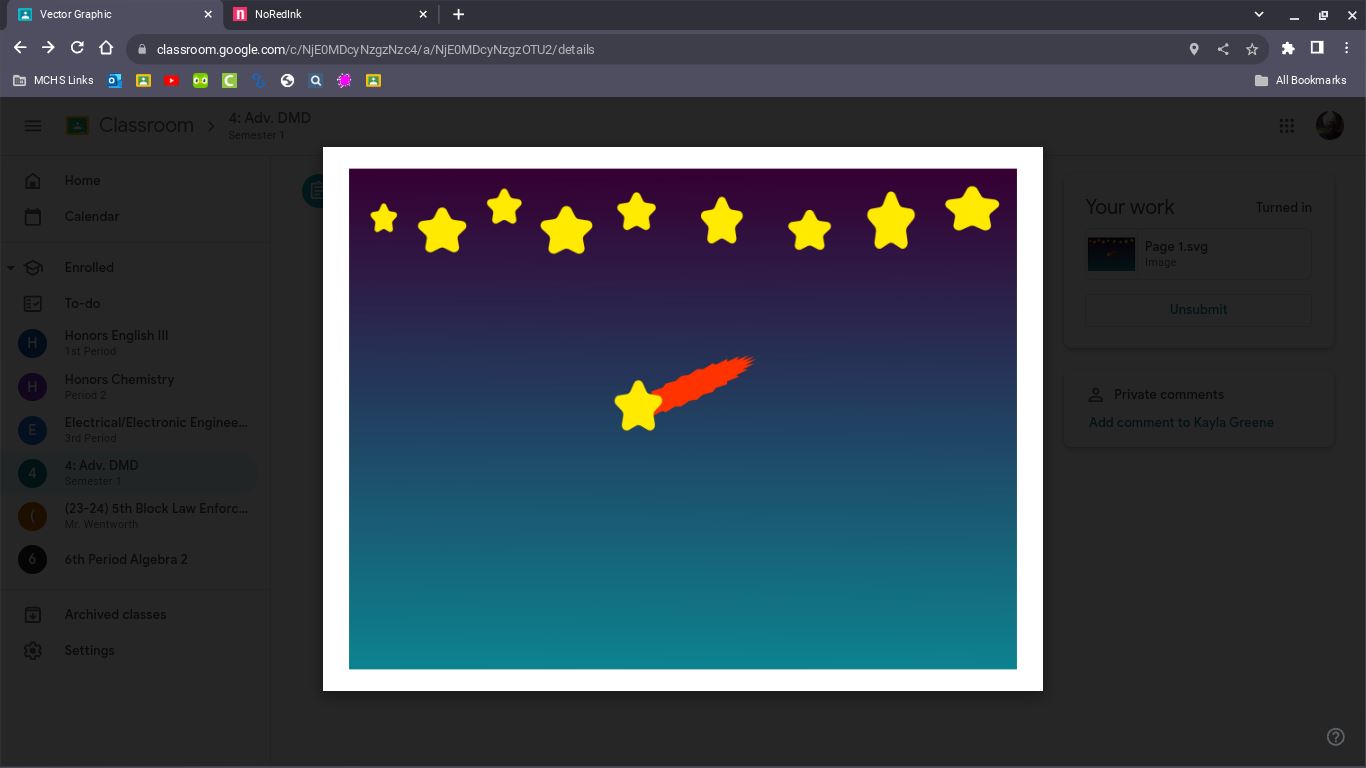Collapse the Enrolled classes list
Screen dimensions: 1366x768
click(11, 268)
